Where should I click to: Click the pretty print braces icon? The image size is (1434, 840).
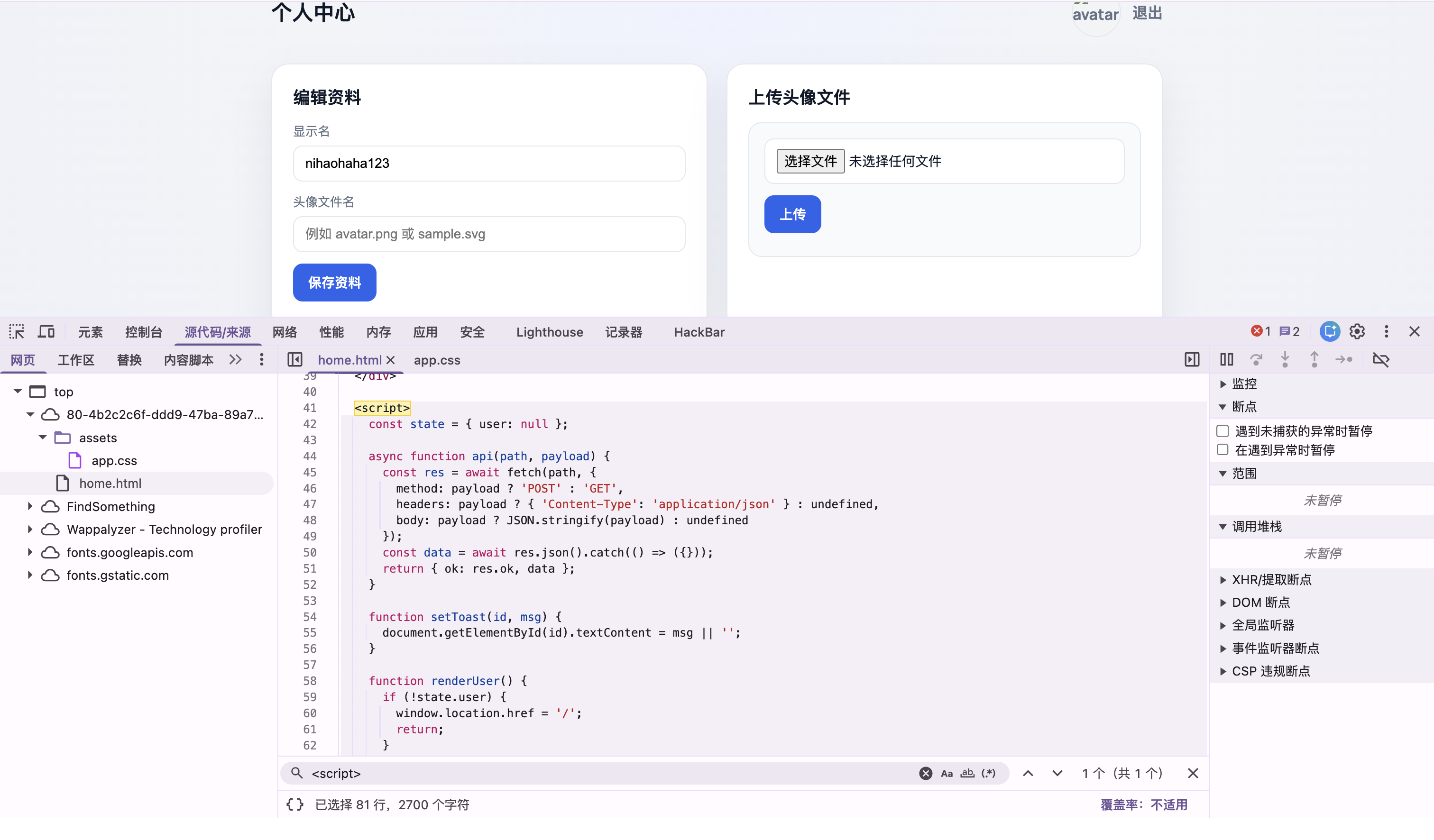coord(294,804)
